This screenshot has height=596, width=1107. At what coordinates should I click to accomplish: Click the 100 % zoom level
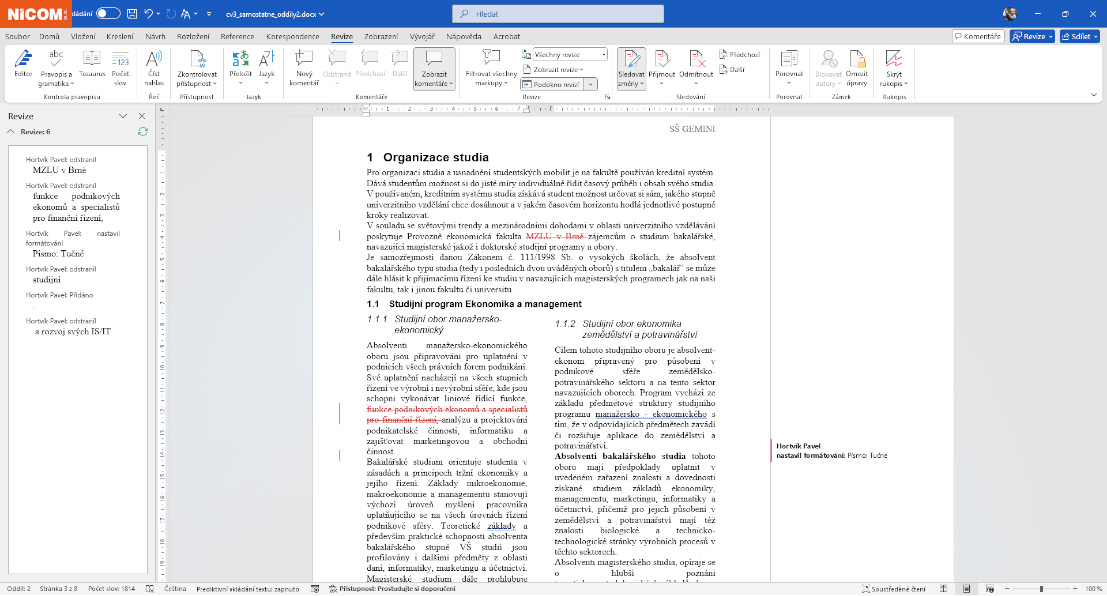(1093, 589)
